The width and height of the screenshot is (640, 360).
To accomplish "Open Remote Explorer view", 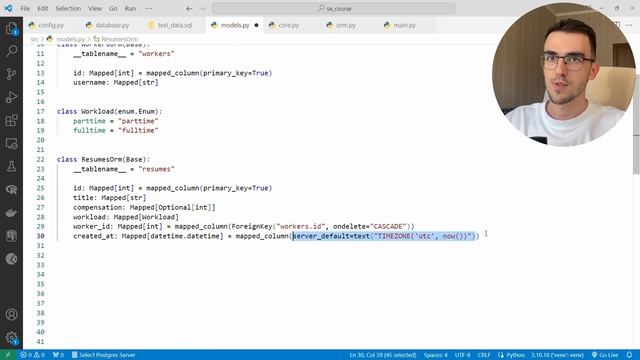I will 11,144.
